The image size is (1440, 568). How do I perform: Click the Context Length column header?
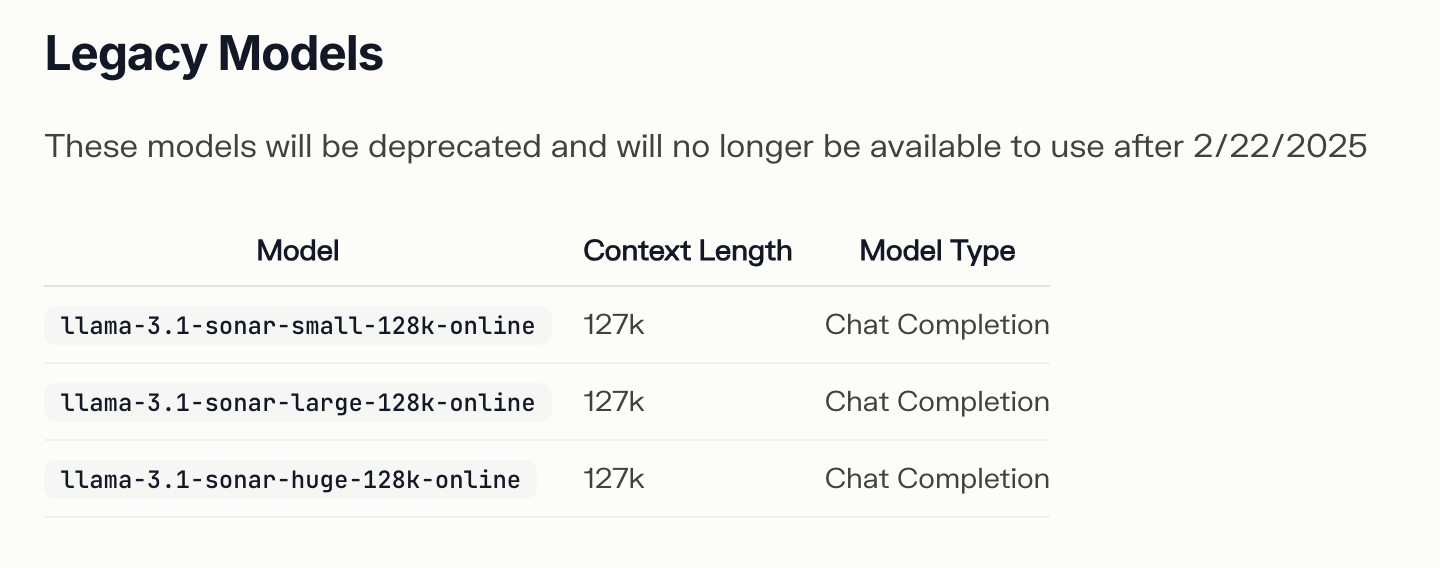point(688,250)
